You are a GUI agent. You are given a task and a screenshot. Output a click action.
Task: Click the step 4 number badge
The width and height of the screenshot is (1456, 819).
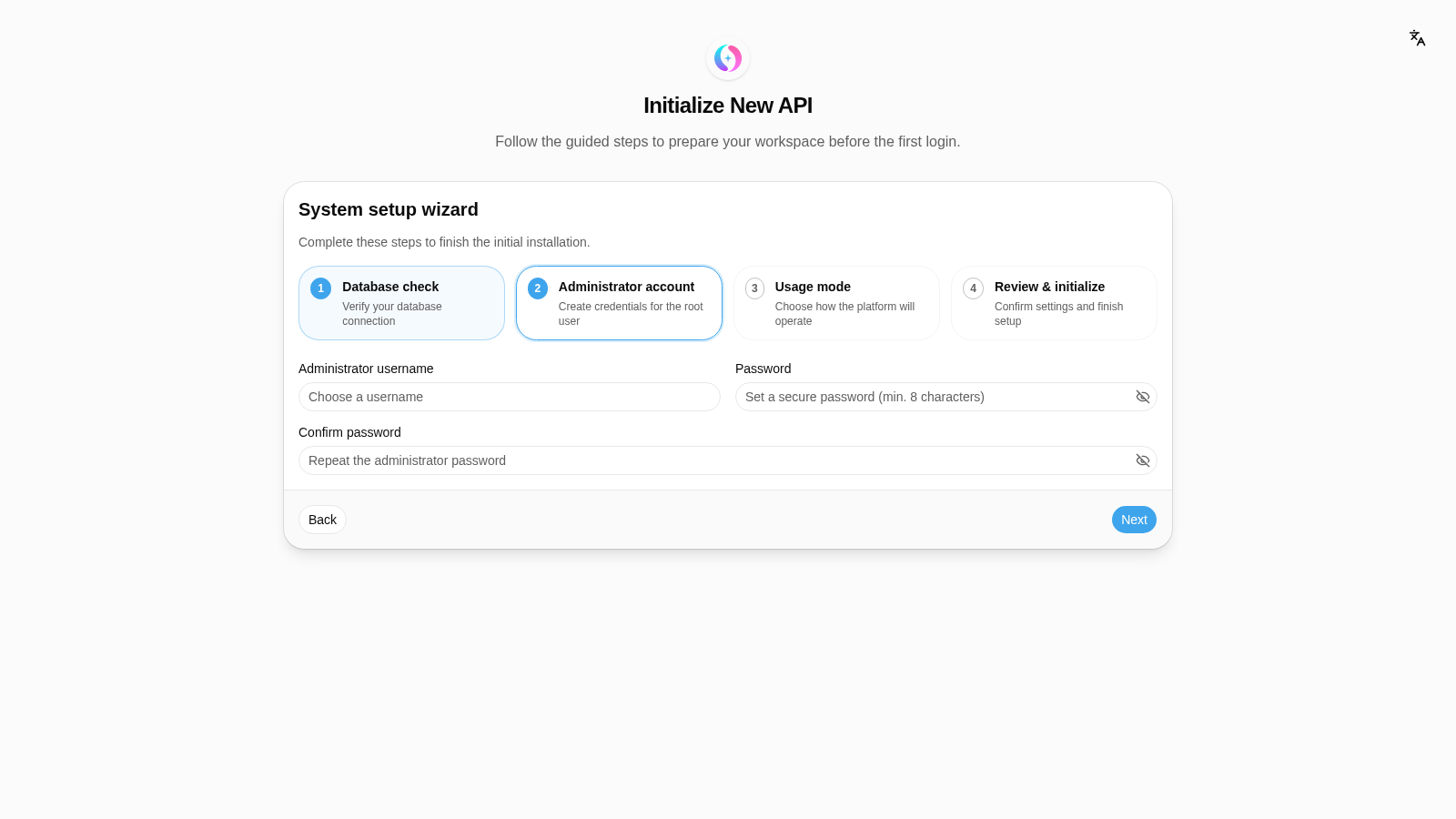pyautogui.click(x=973, y=288)
